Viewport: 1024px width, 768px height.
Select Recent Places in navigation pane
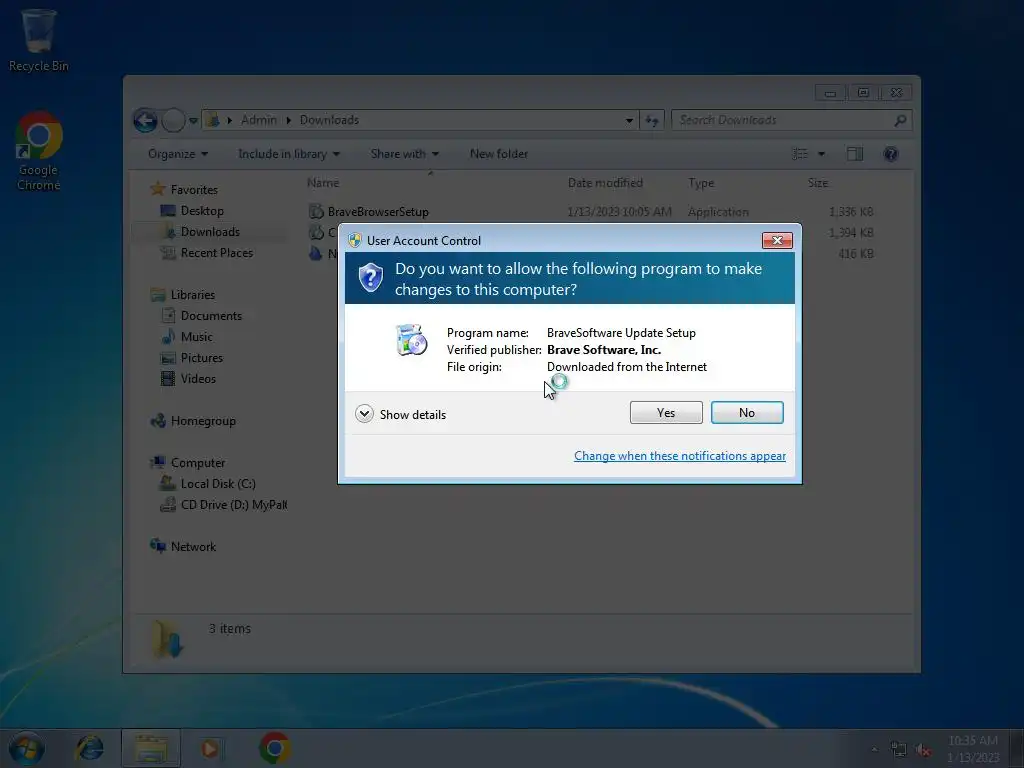click(x=216, y=253)
